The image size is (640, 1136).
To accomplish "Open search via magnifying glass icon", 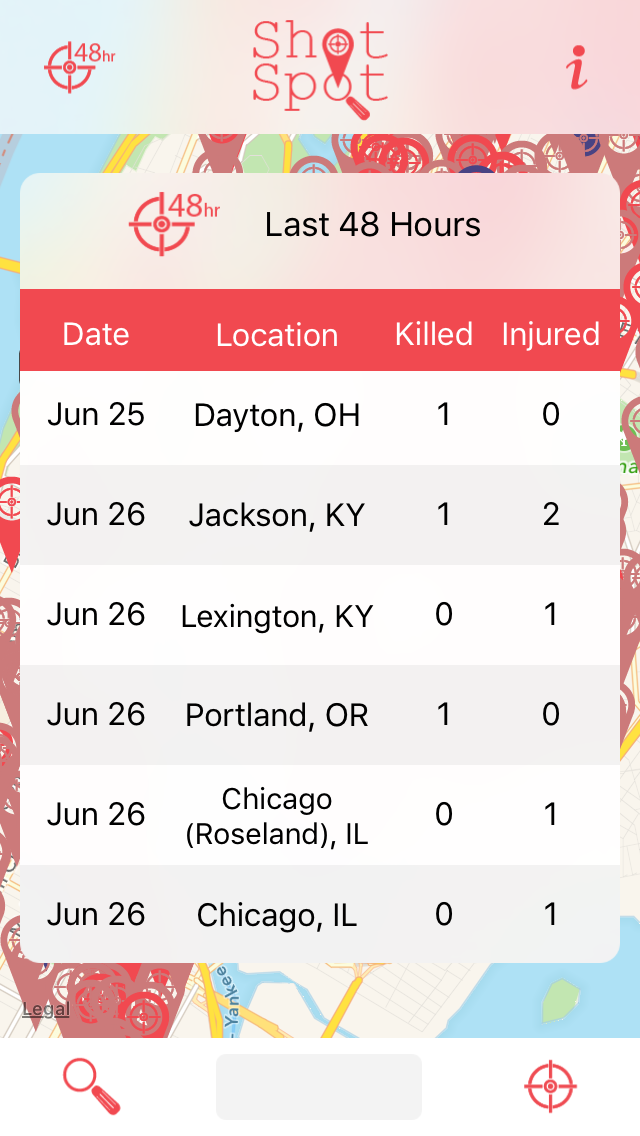I will pos(91,1086).
